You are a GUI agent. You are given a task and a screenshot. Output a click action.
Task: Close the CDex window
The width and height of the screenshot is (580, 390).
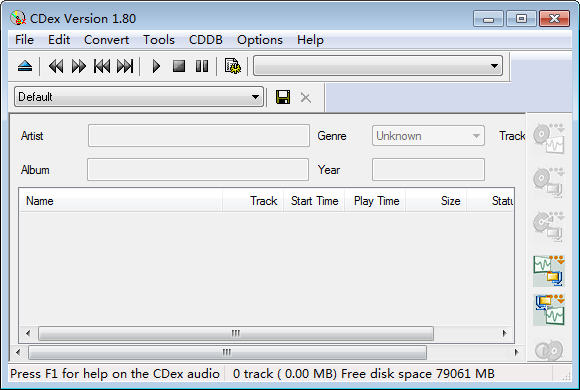[554, 19]
